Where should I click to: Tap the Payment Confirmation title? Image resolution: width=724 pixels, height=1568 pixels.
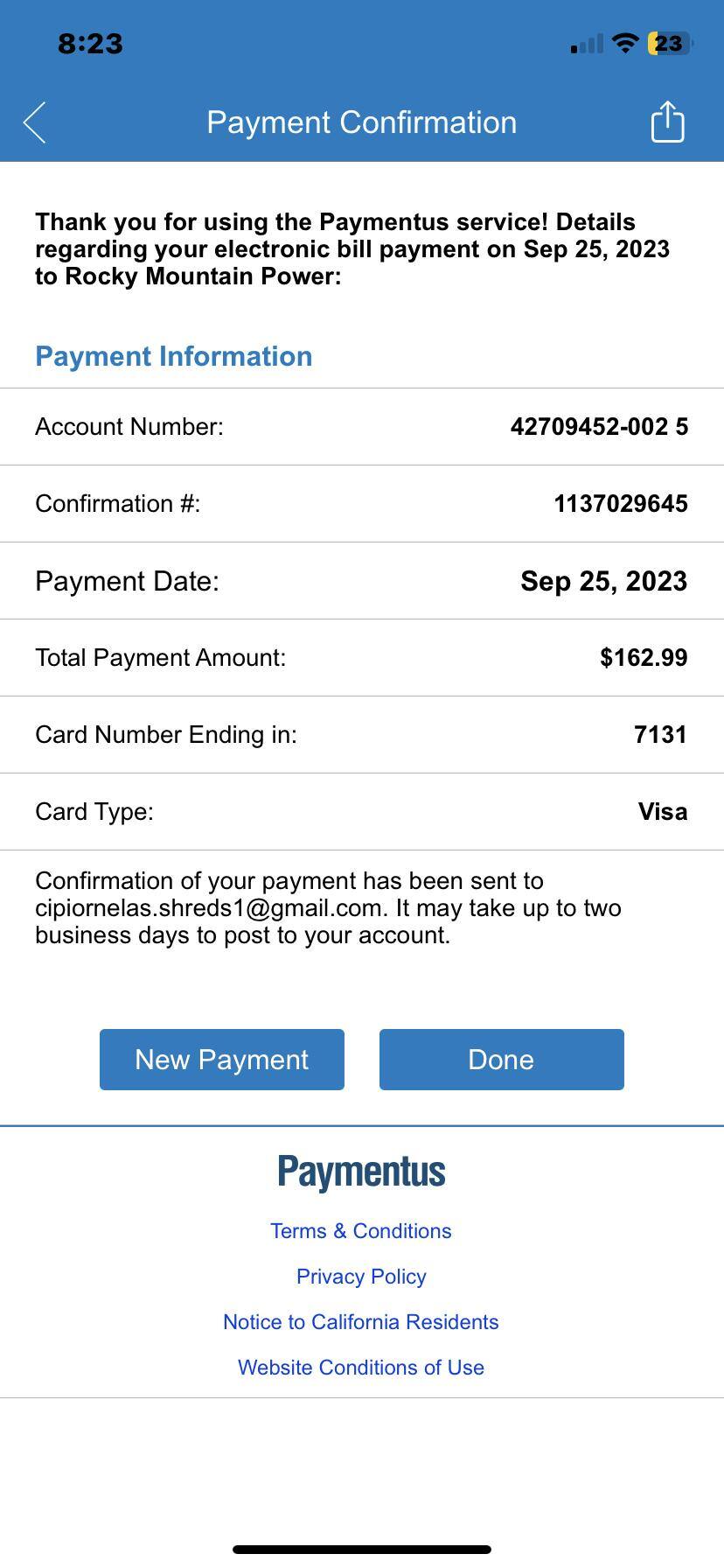tap(361, 122)
